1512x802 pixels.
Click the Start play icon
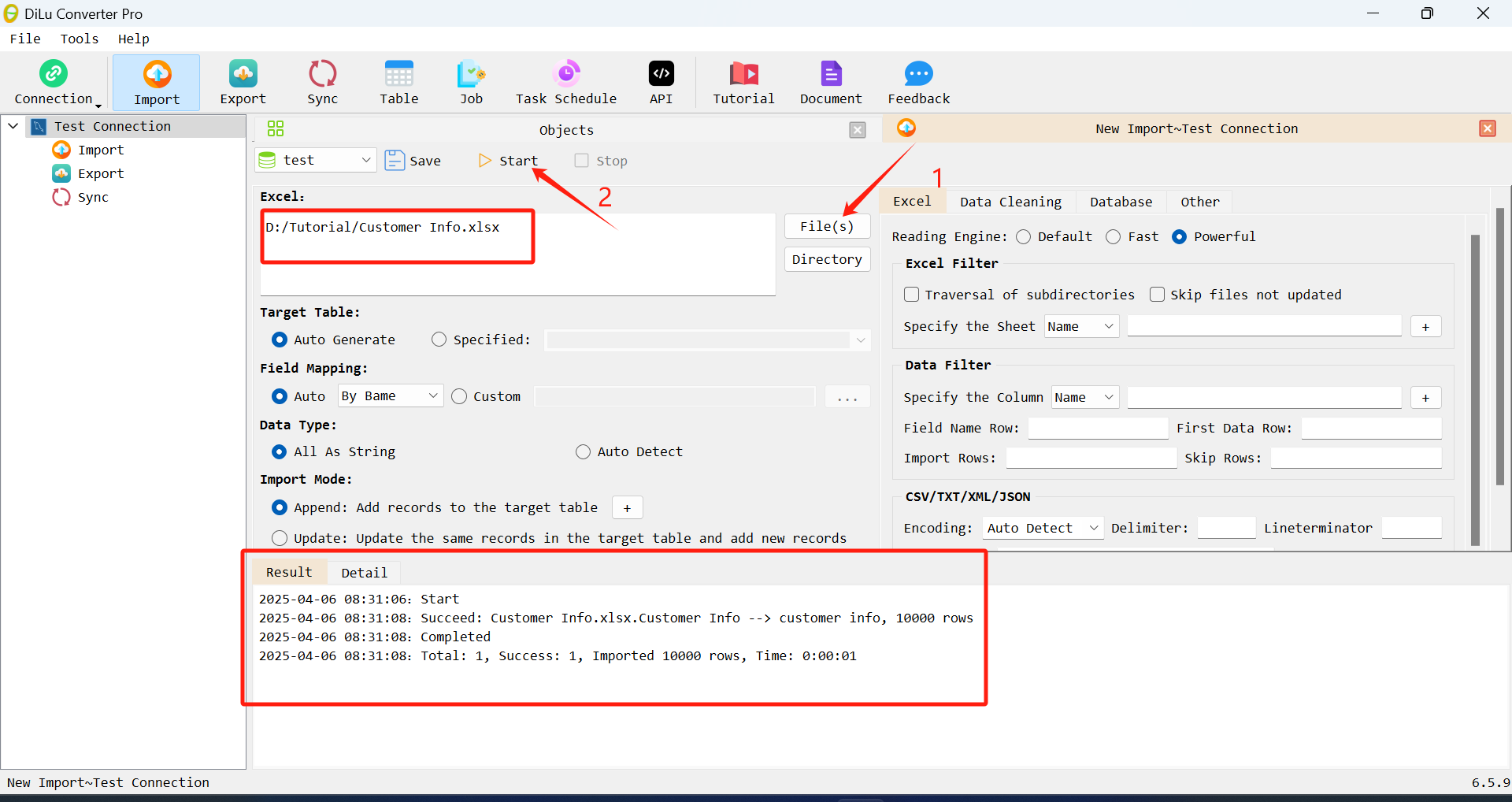(x=484, y=161)
